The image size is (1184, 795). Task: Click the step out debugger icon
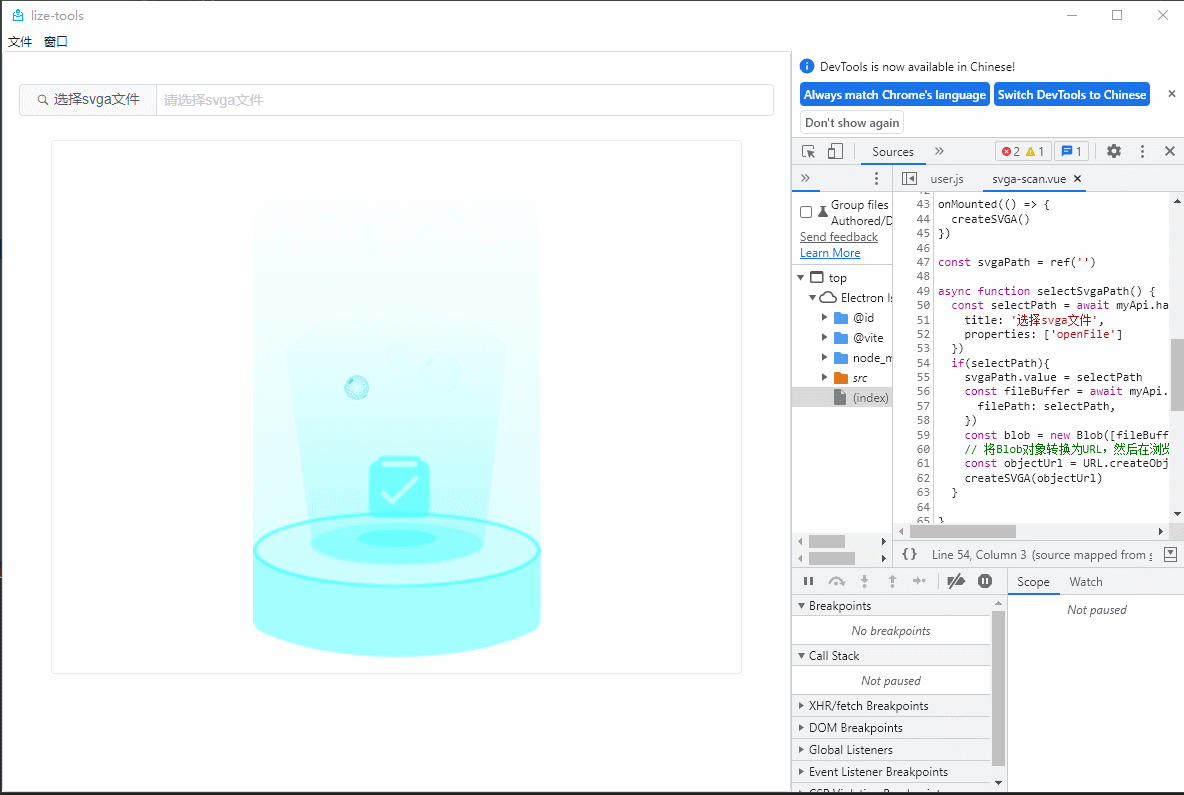892,581
